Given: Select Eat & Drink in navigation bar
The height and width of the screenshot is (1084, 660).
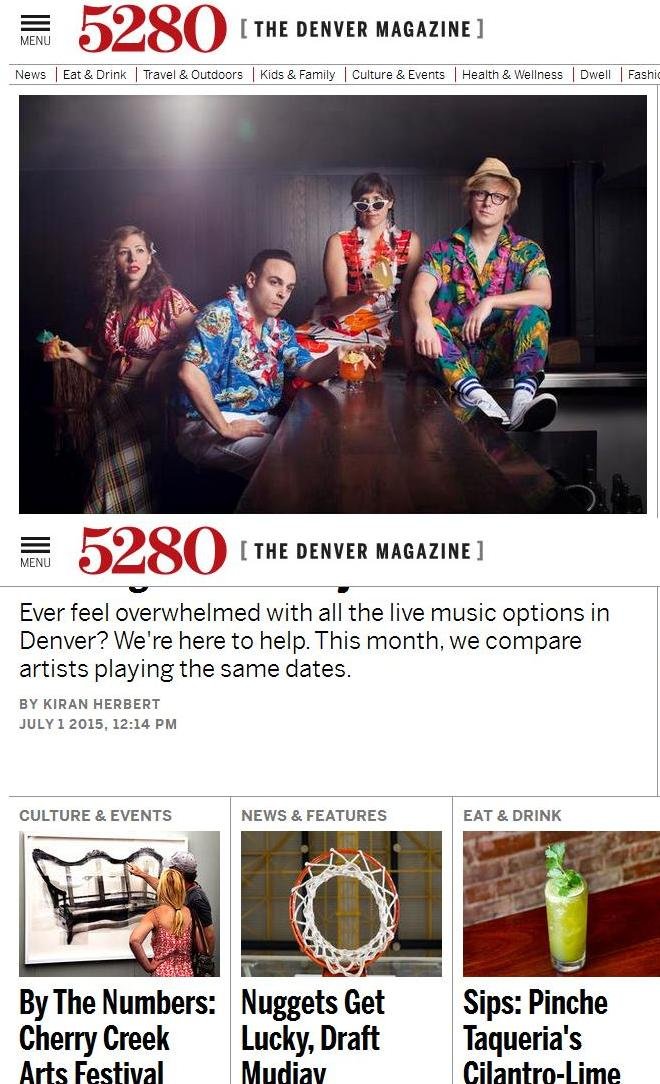Looking at the screenshot, I should (95, 75).
